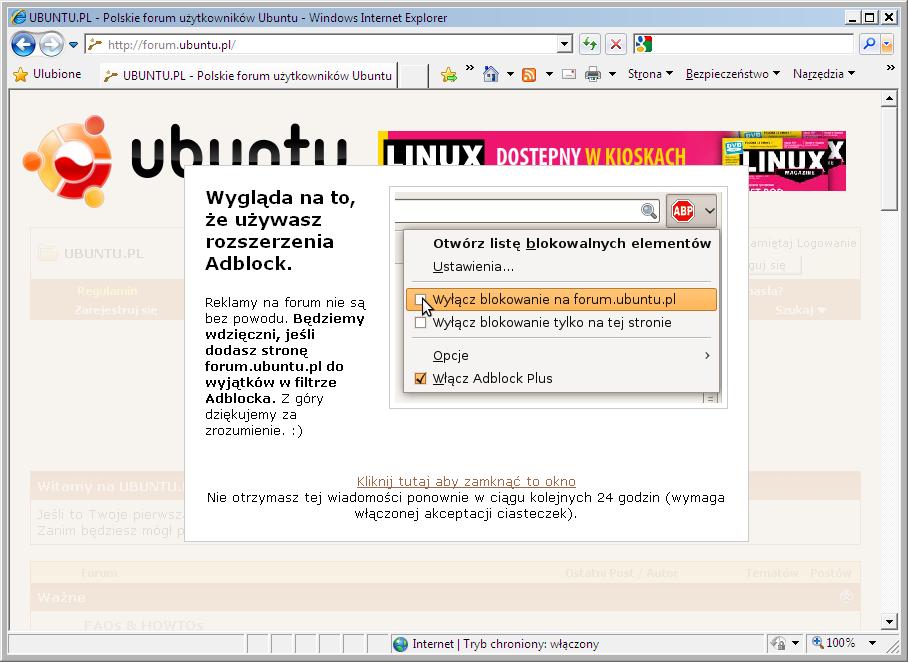This screenshot has height=662, width=908.
Task: Choose Ustawienia... in Adblock menu
Action: 473,267
